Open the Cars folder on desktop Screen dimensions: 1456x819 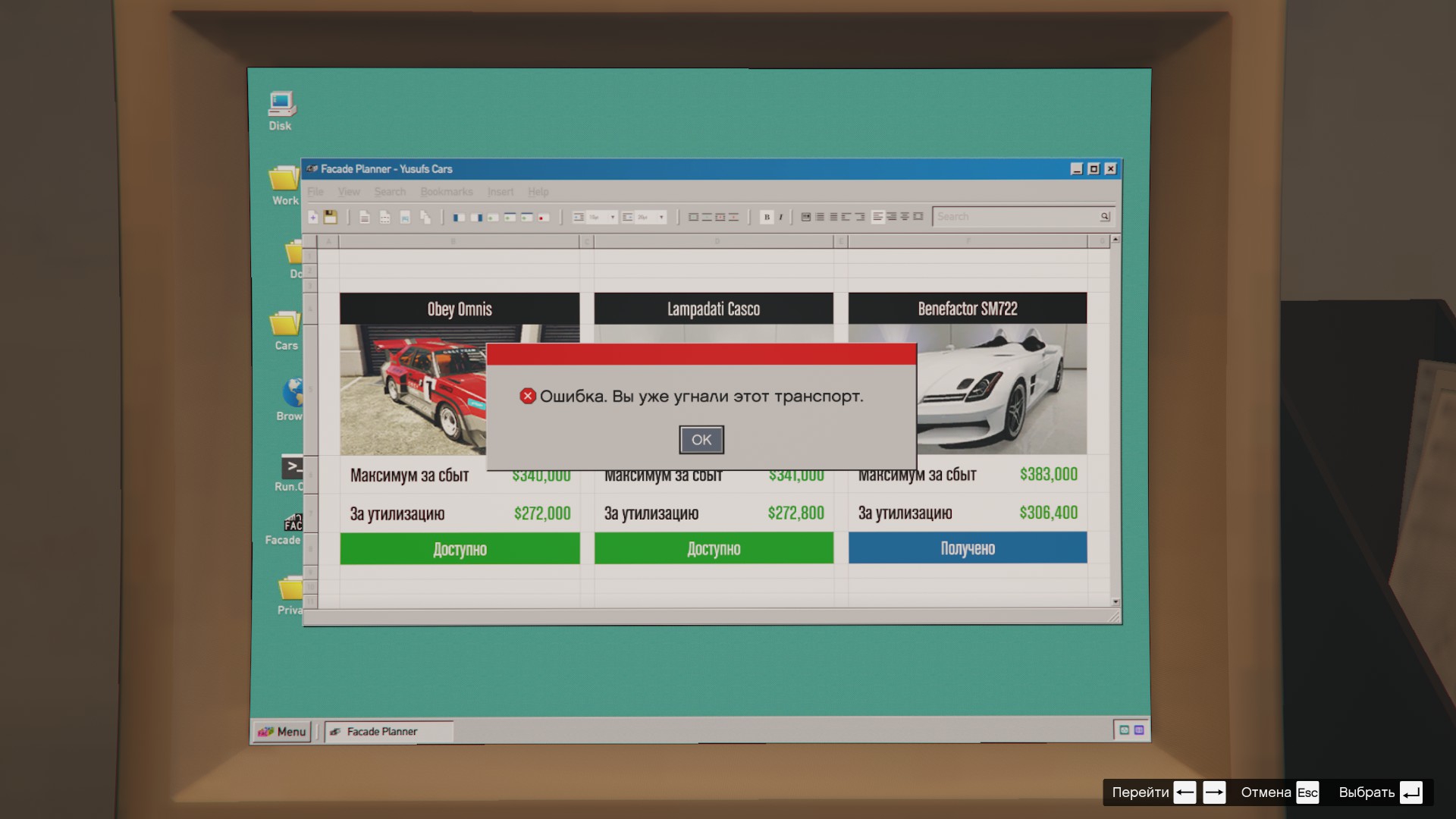tap(285, 331)
